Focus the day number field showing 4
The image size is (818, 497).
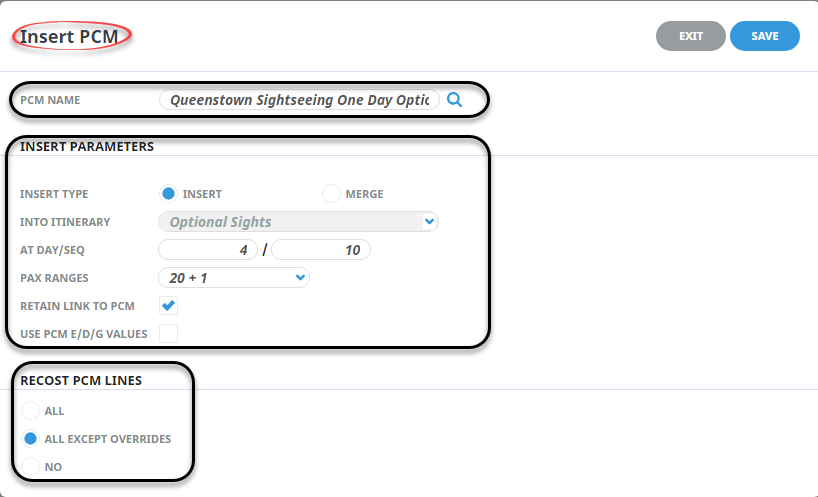[208, 250]
